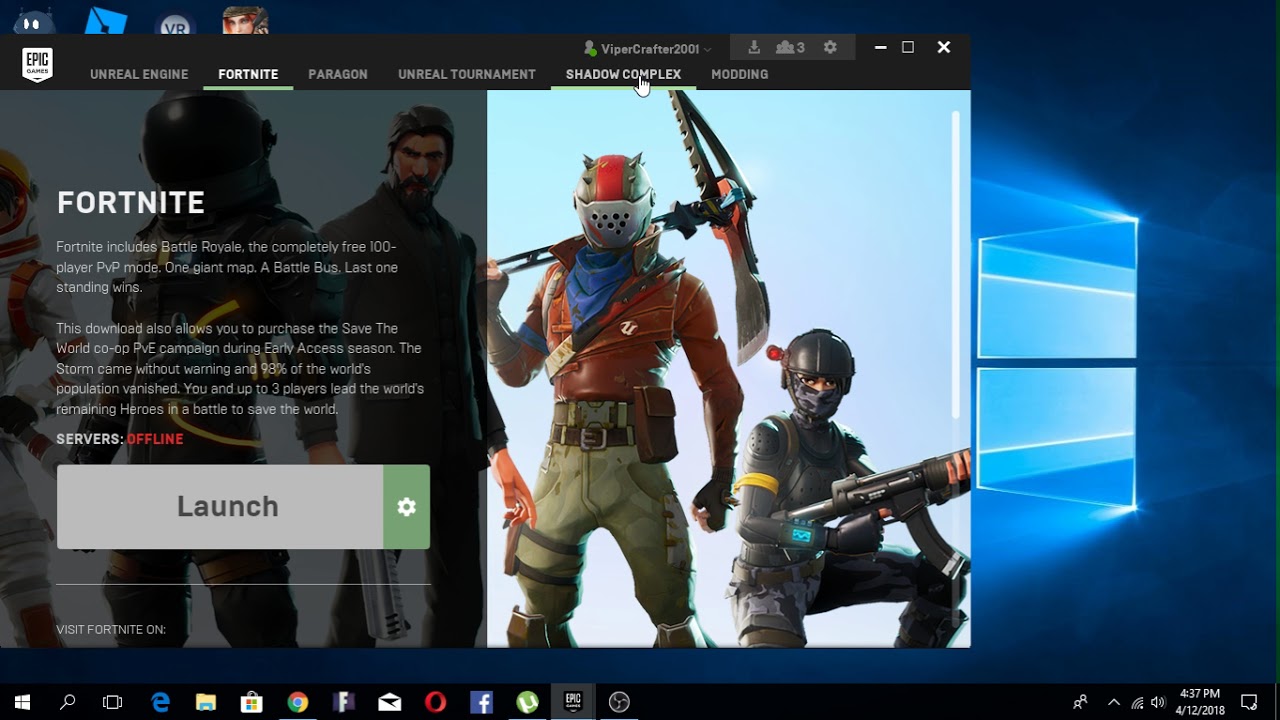
Task: Expand hidden system tray icons chevron
Action: (x=1114, y=702)
